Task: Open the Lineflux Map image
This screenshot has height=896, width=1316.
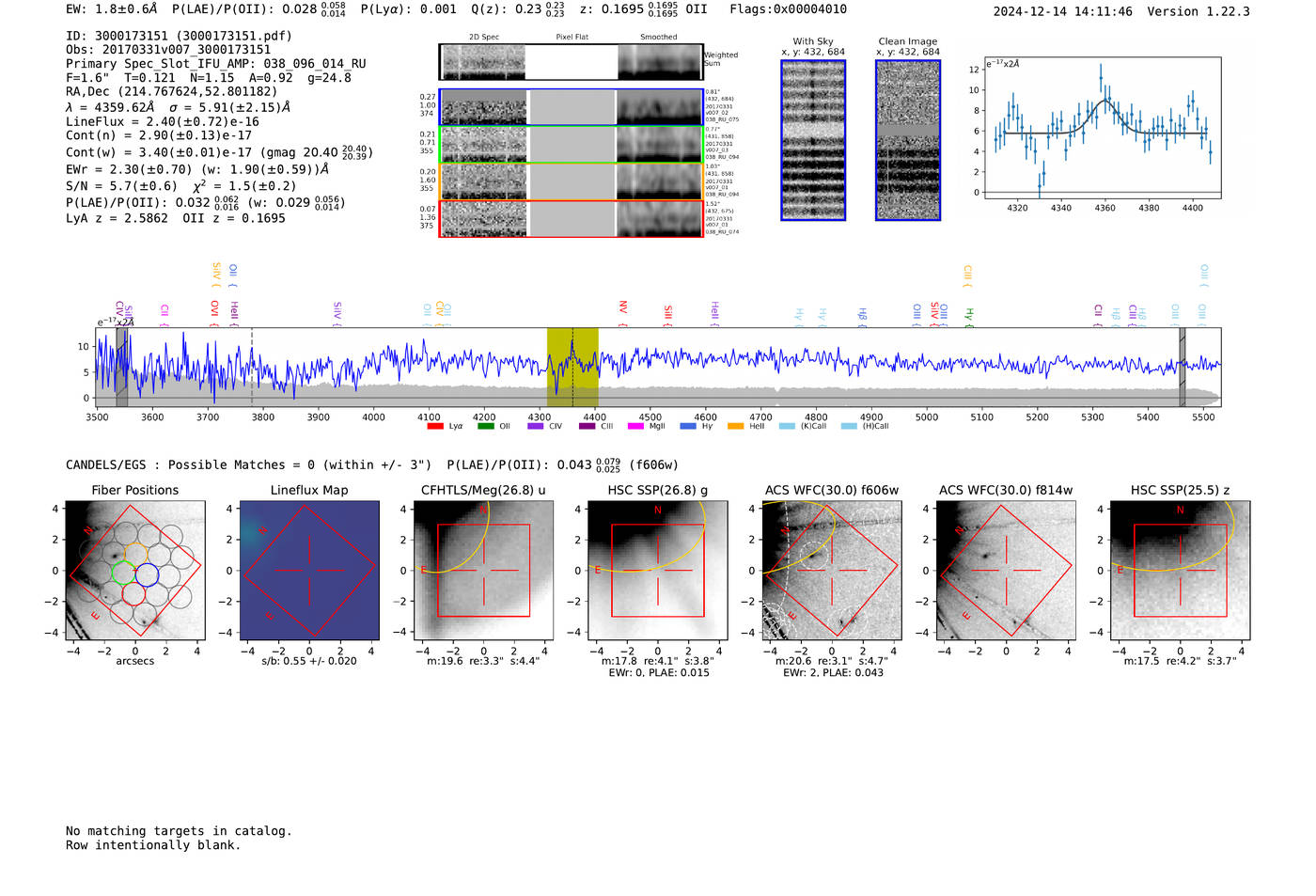Action: click(x=309, y=571)
